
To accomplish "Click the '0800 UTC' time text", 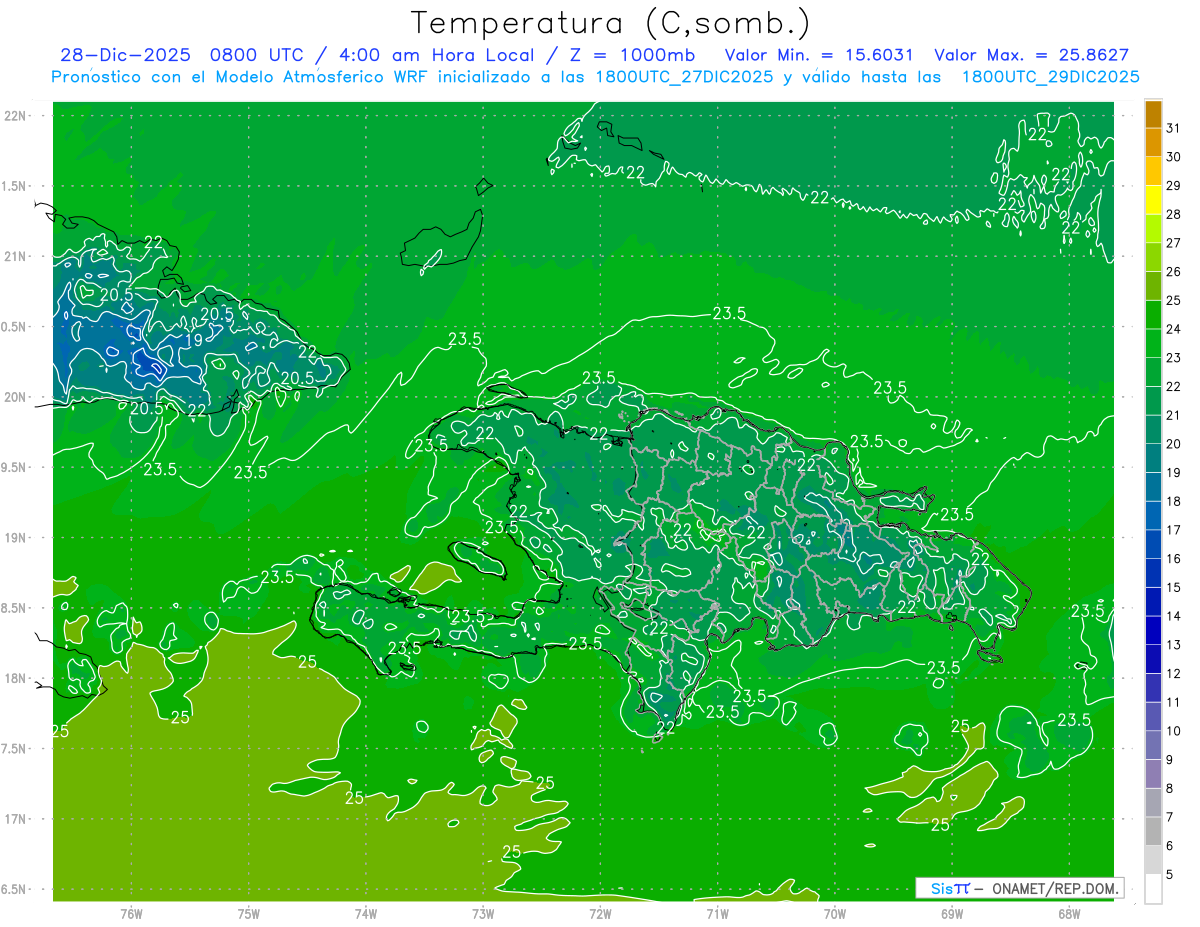I will pos(257,55).
